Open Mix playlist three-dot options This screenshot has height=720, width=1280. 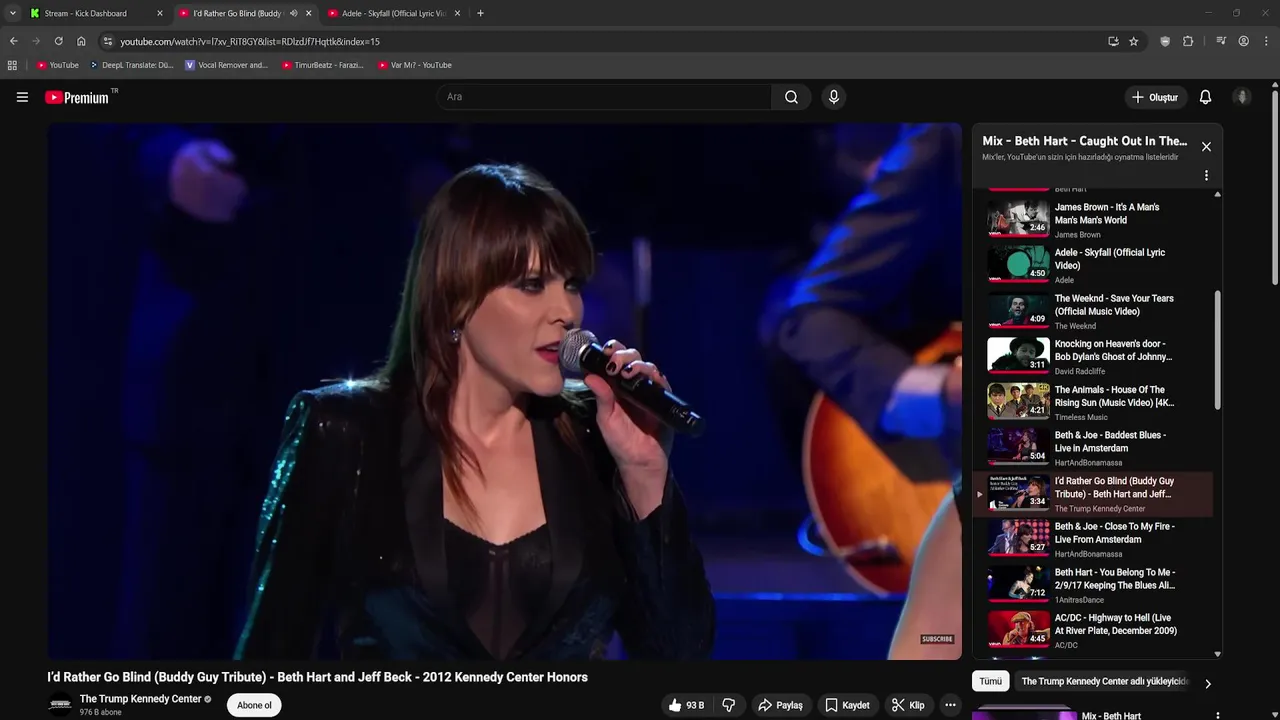[x=1206, y=175]
